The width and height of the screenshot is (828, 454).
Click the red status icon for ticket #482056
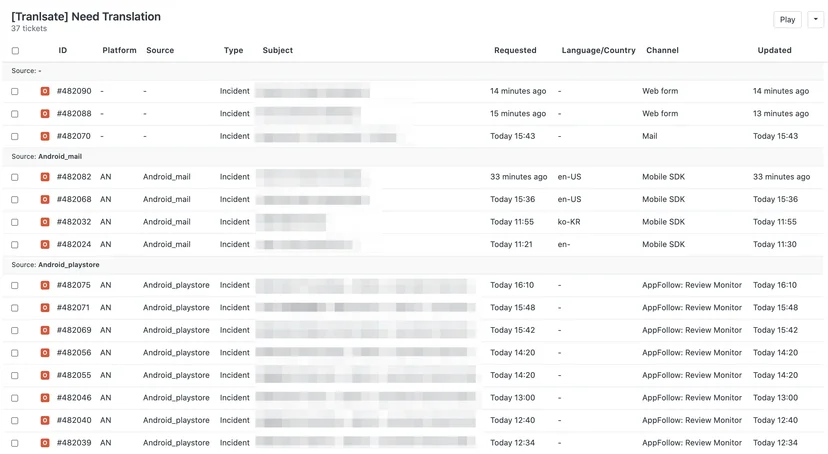click(x=45, y=353)
